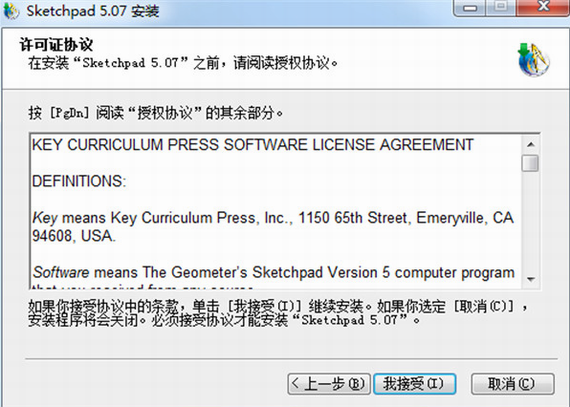Click the empty scrollbar track below the thumb
This screenshot has width=570, height=407.
point(530,221)
